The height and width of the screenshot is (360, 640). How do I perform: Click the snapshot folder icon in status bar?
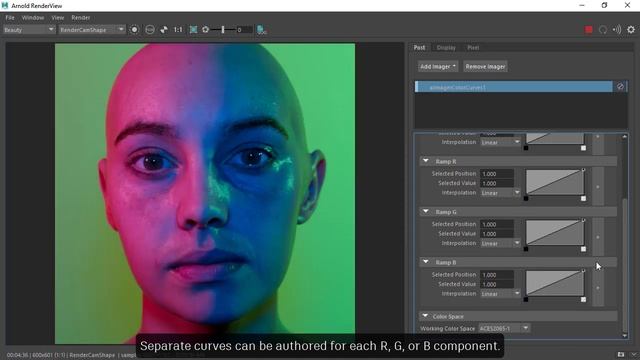(621, 354)
